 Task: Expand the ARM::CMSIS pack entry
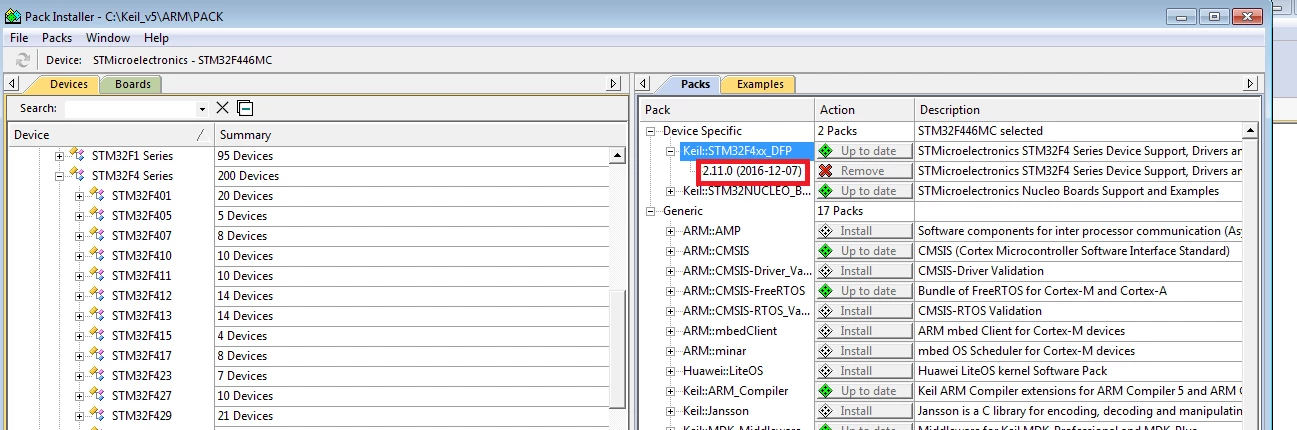(x=672, y=251)
